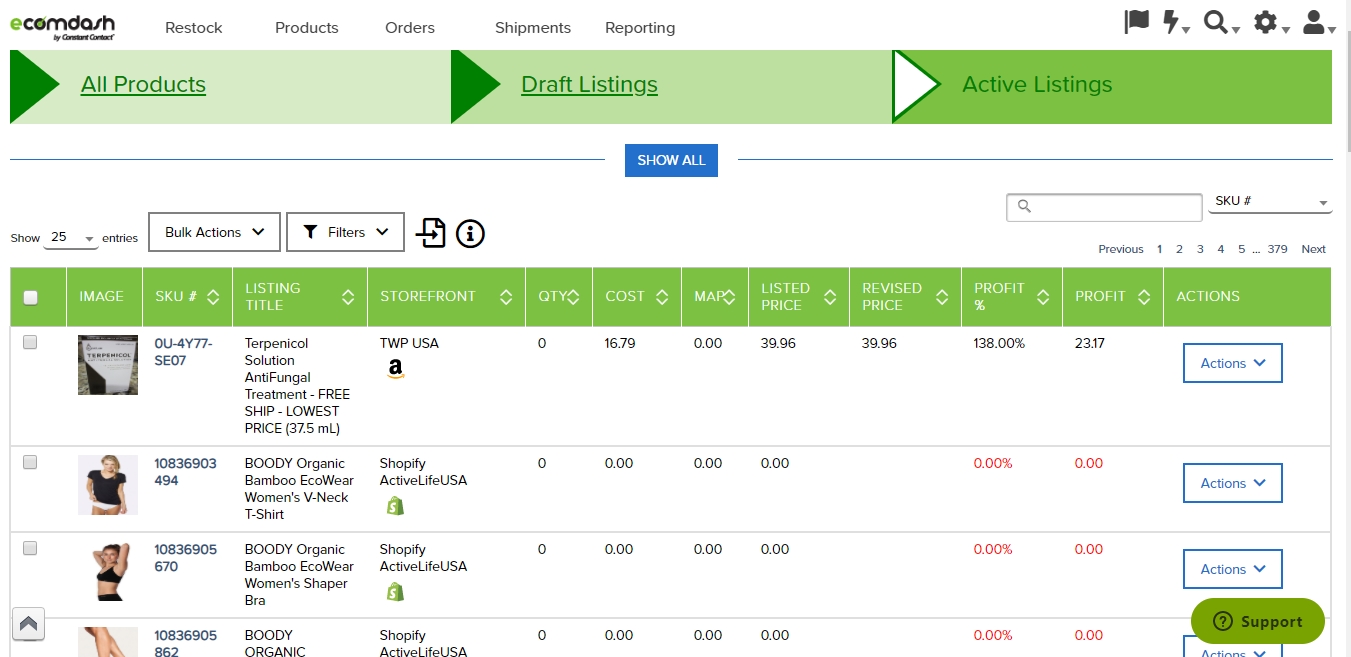Select checkbox for SKU 10836903494 row
Screen dimensions: 1351x657
click(x=30, y=463)
